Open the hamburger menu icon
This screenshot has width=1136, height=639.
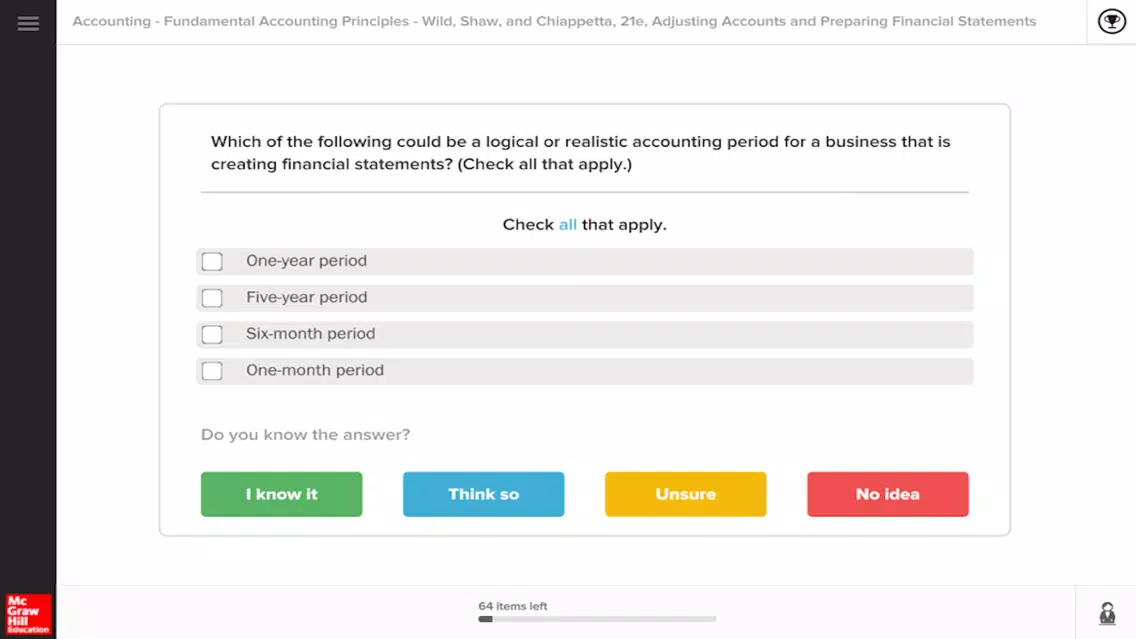(28, 23)
